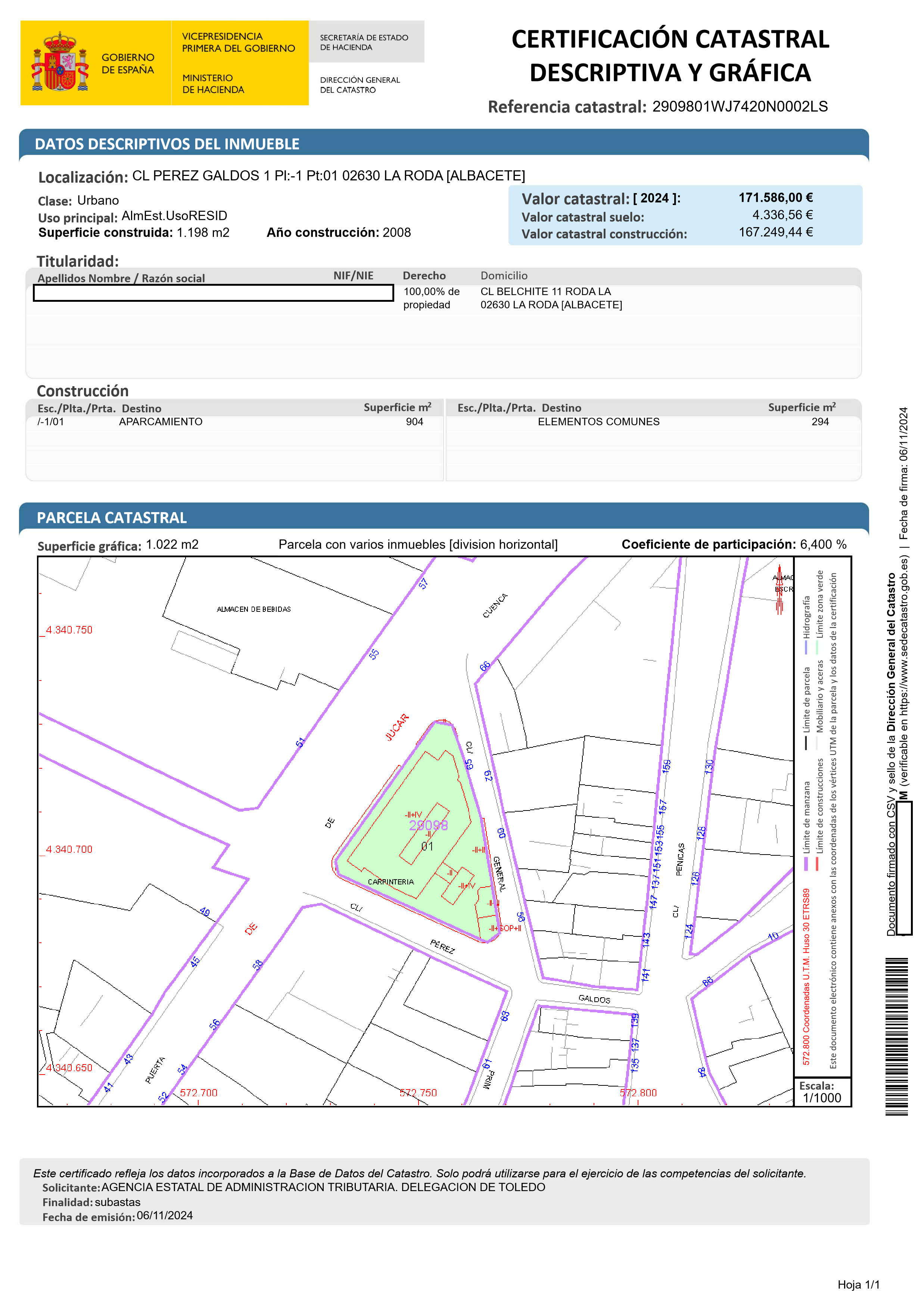Click the APARCAMIENTO row in Construcción table
This screenshot has height=1308, width=924.
pos(161,422)
